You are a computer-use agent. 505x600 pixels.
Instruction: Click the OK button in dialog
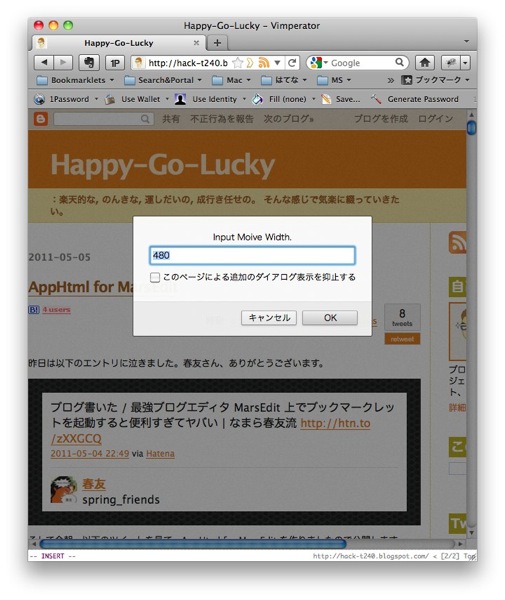pos(330,318)
